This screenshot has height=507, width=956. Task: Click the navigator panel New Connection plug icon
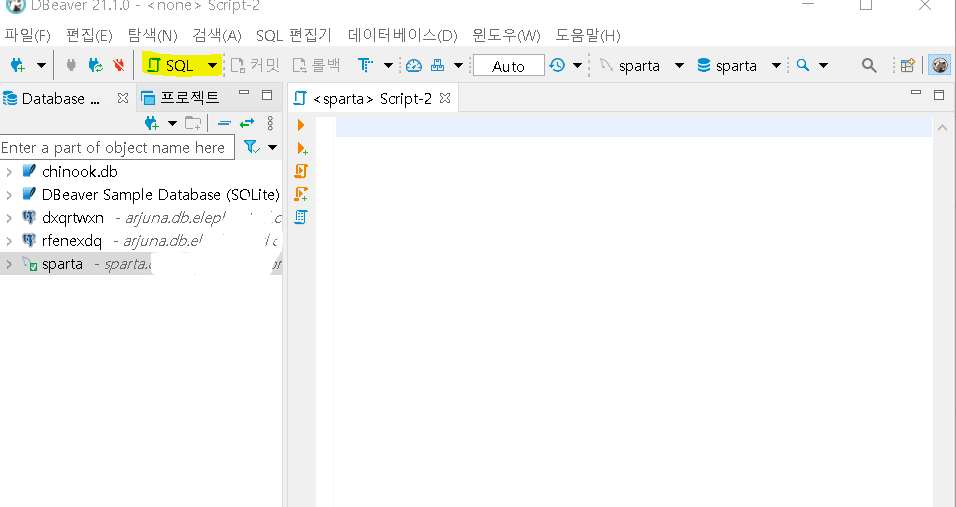[151, 124]
